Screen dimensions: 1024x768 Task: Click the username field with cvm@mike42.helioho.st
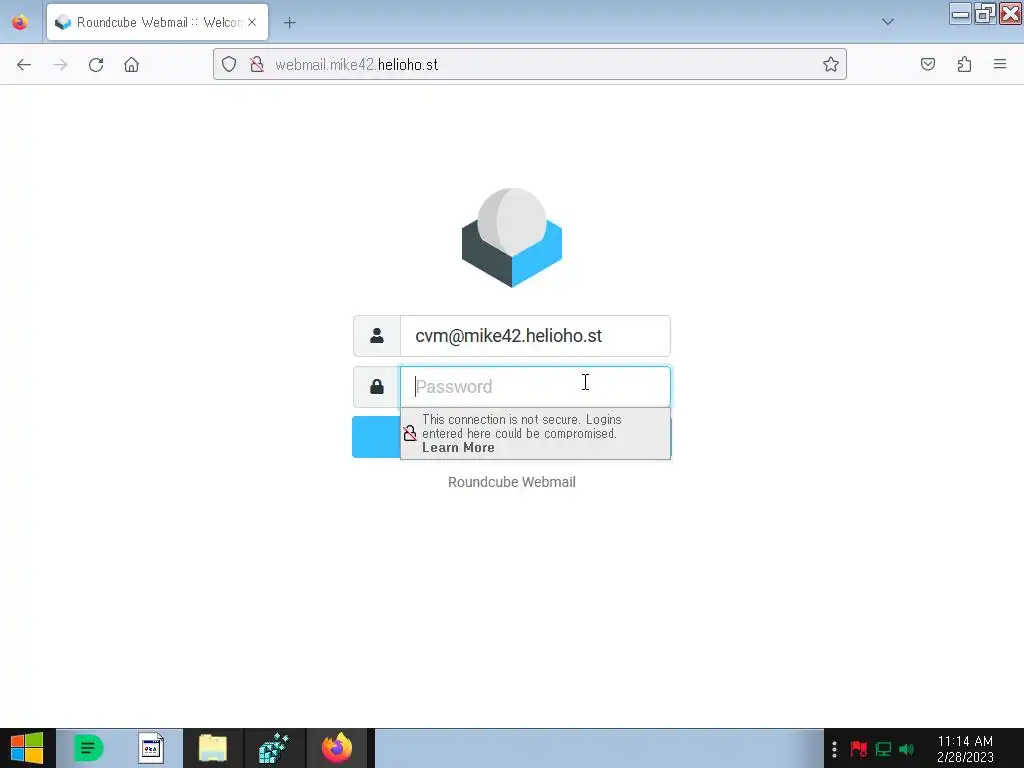[534, 336]
